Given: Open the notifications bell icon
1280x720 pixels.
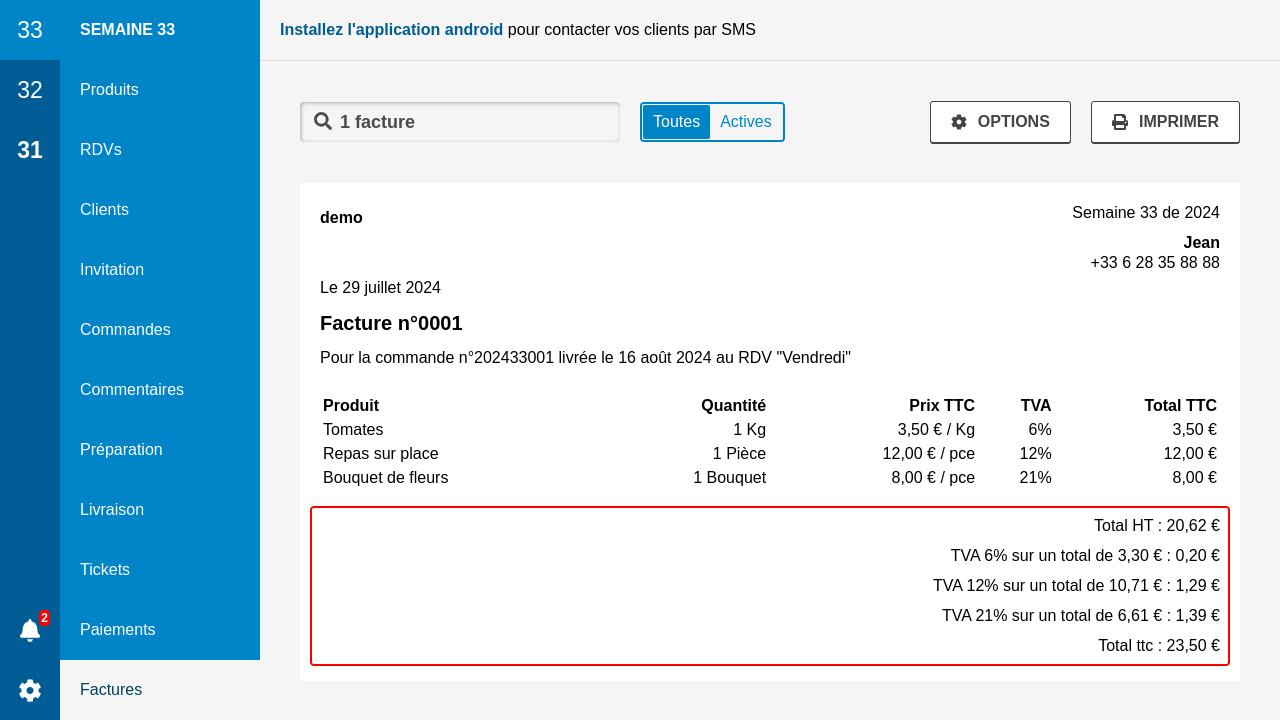Looking at the screenshot, I should (x=30, y=630).
